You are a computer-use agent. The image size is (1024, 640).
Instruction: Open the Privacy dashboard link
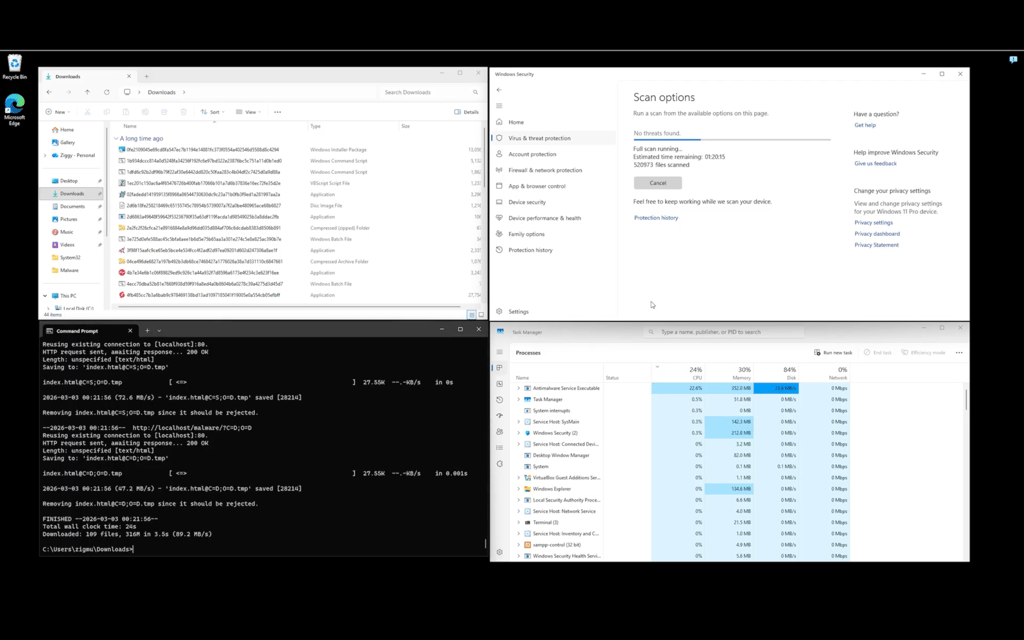point(877,234)
